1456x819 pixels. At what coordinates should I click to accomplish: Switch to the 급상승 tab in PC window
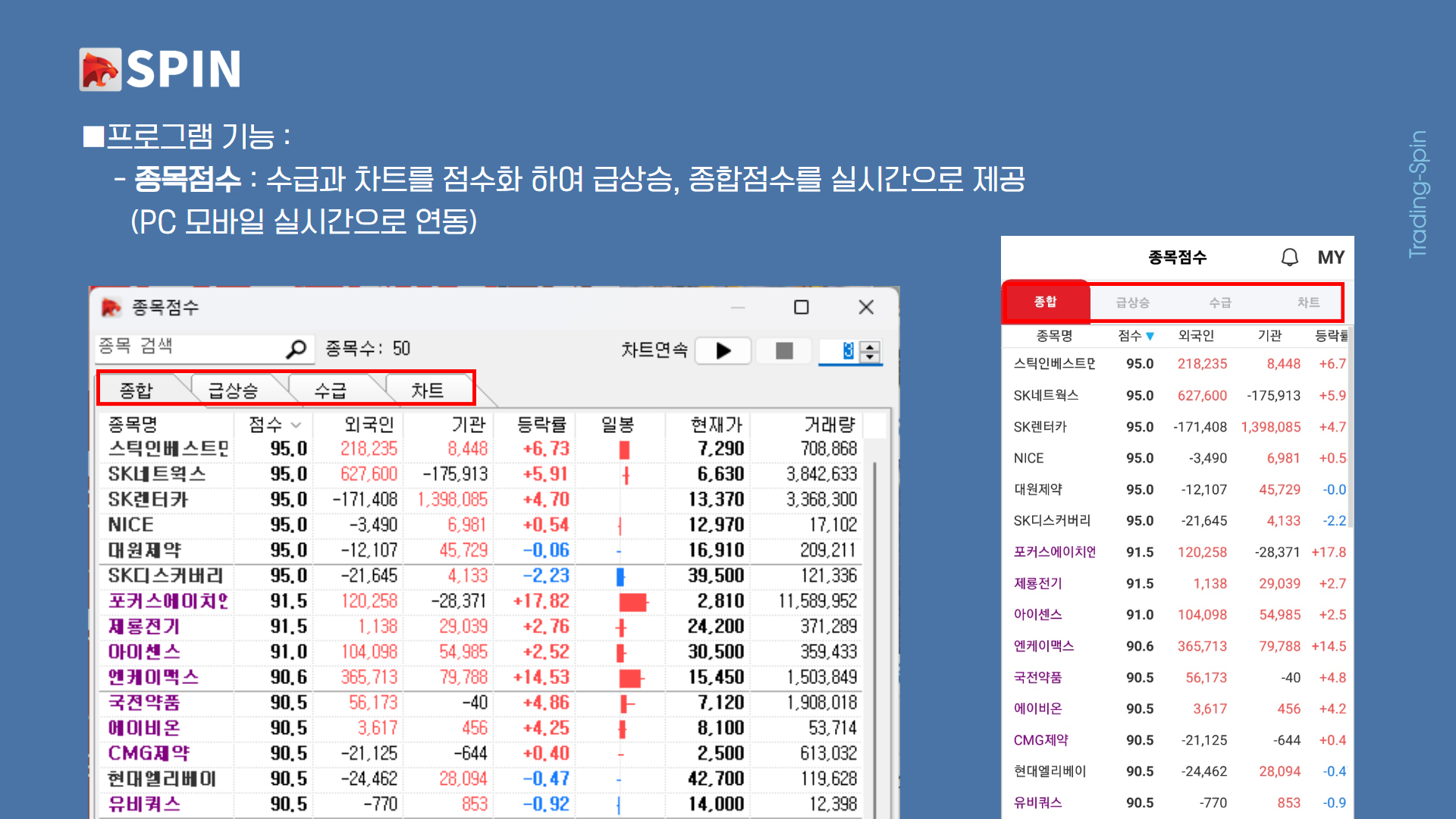pyautogui.click(x=233, y=390)
